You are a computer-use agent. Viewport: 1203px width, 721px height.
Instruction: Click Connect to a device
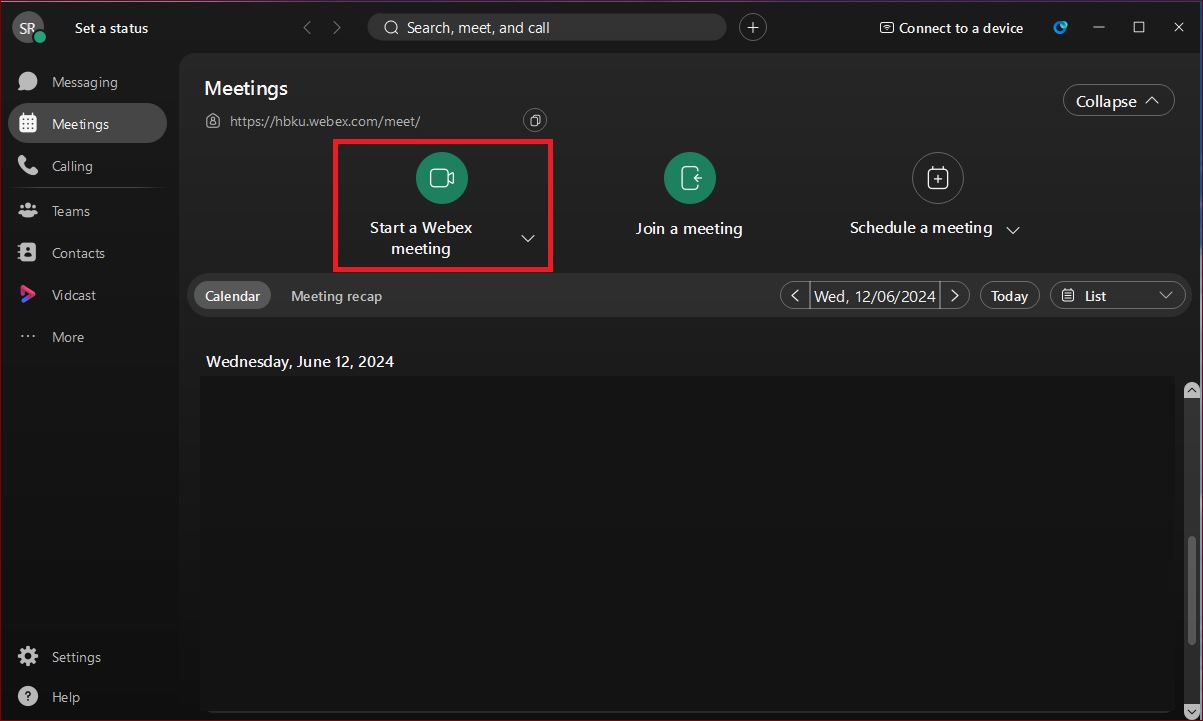[951, 28]
